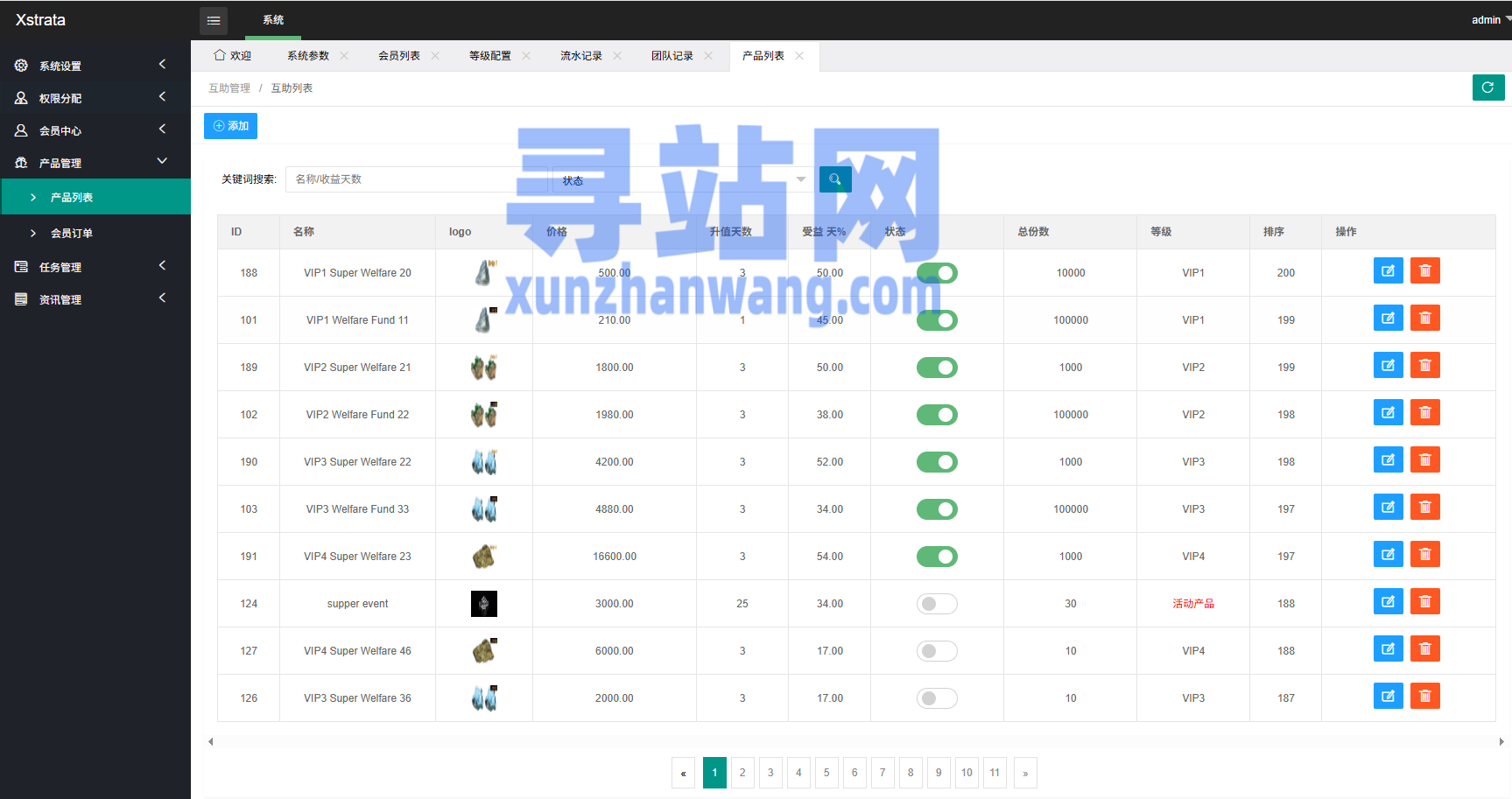
Task: Open 会员订单 in the sidebar
Action: pos(72,234)
